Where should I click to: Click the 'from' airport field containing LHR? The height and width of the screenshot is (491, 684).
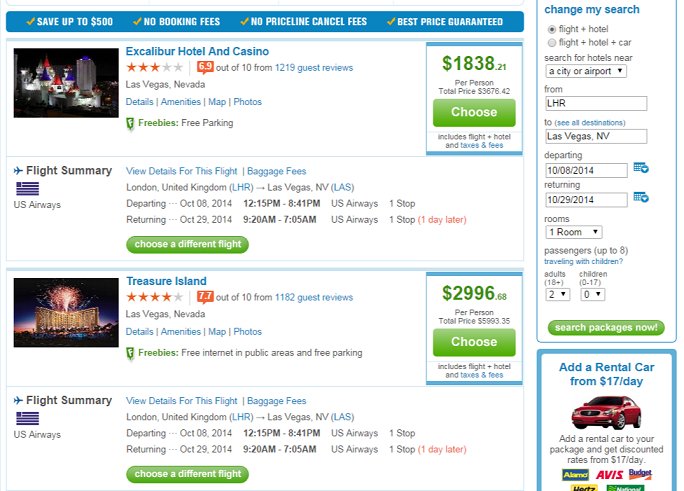click(596, 103)
